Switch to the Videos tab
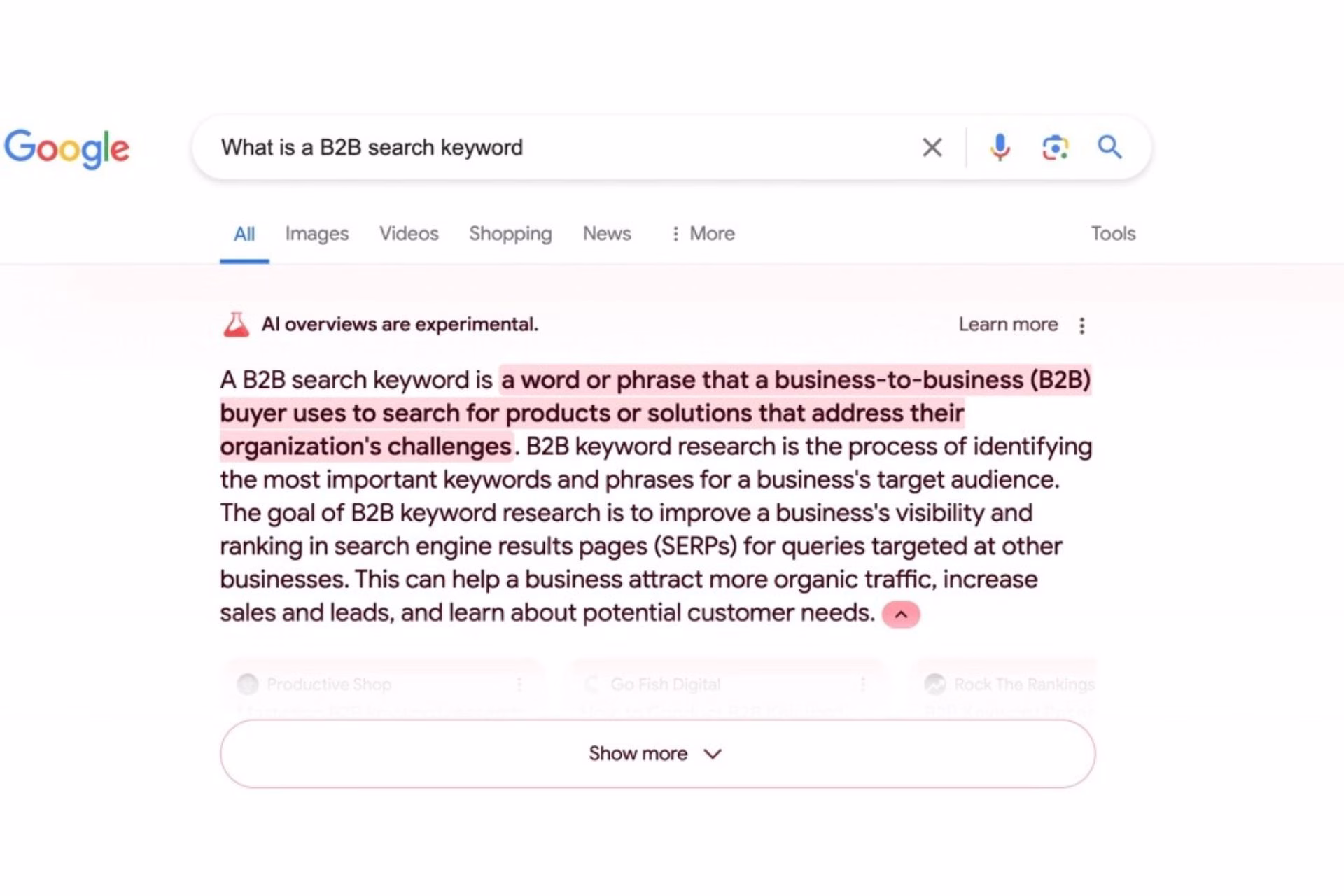 pyautogui.click(x=409, y=234)
